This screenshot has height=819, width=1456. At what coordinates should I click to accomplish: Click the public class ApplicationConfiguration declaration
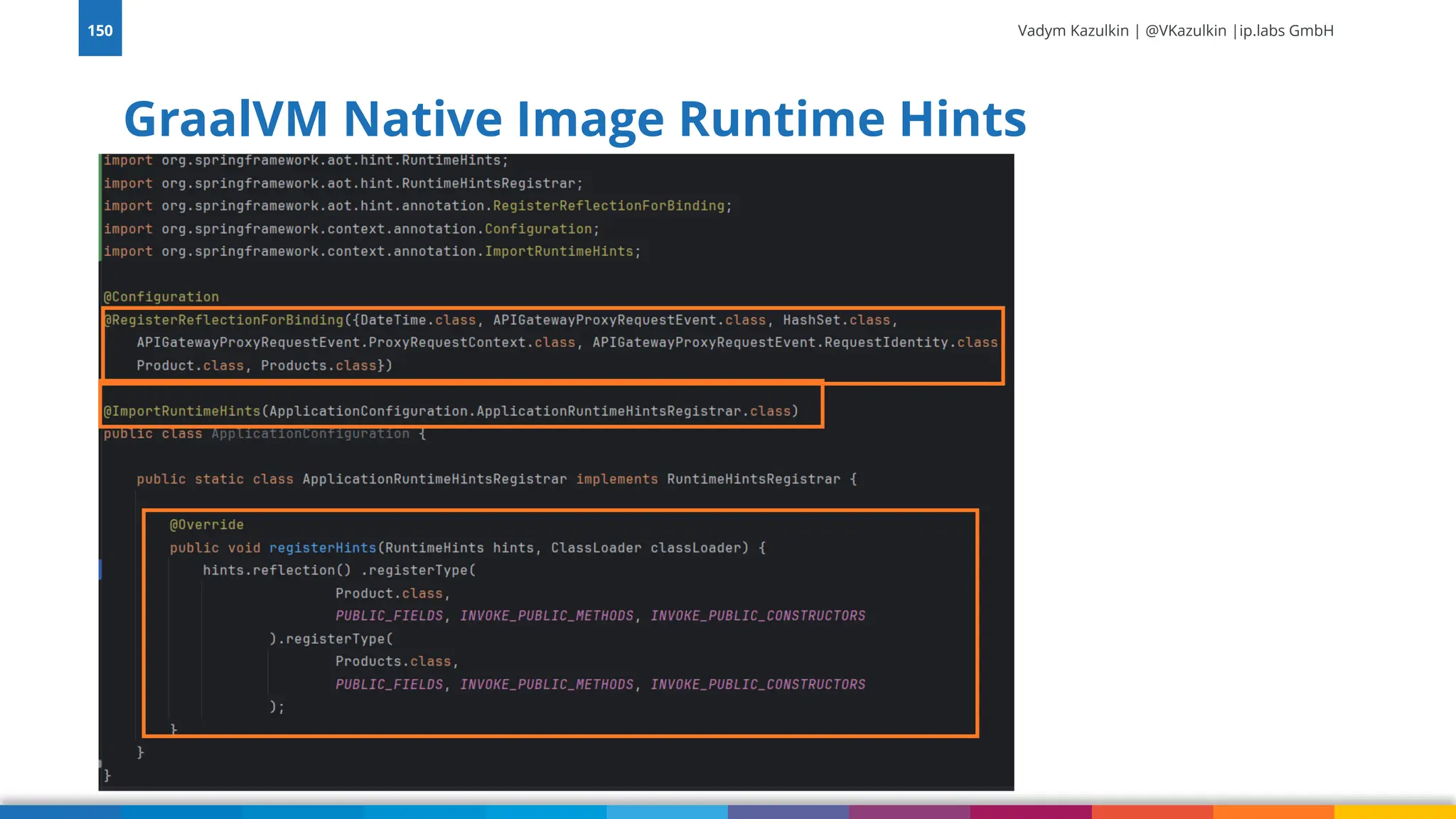point(264,434)
